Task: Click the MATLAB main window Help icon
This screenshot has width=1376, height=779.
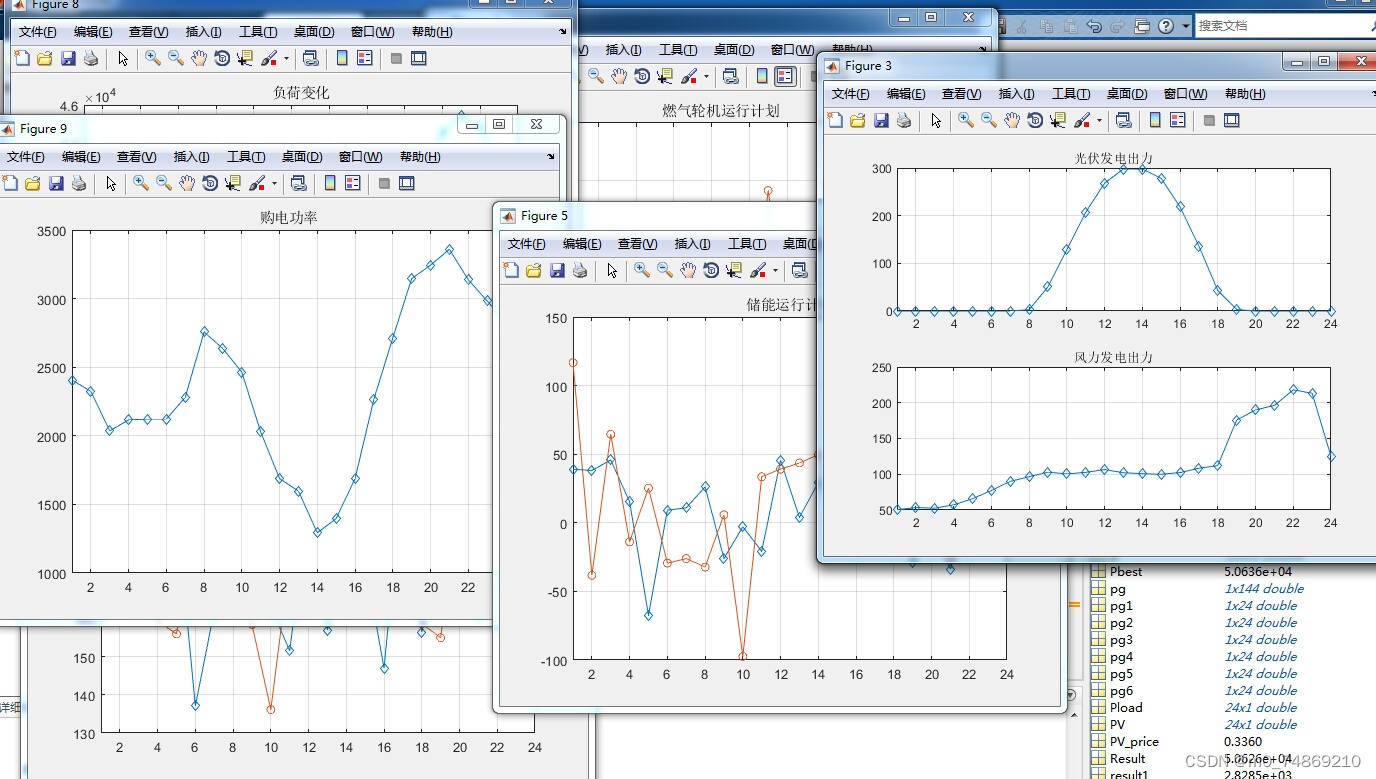Action: (x=1166, y=26)
